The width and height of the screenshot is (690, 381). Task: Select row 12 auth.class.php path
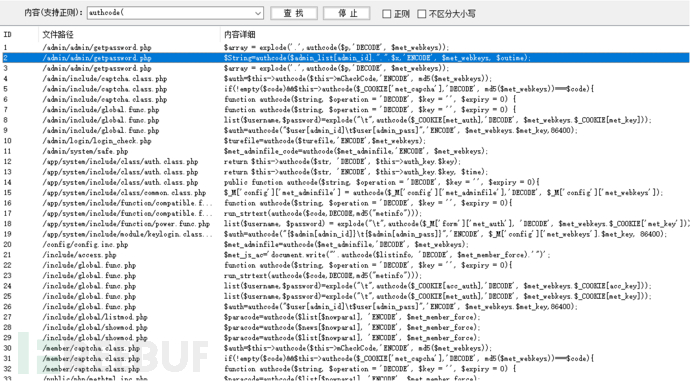point(120,161)
